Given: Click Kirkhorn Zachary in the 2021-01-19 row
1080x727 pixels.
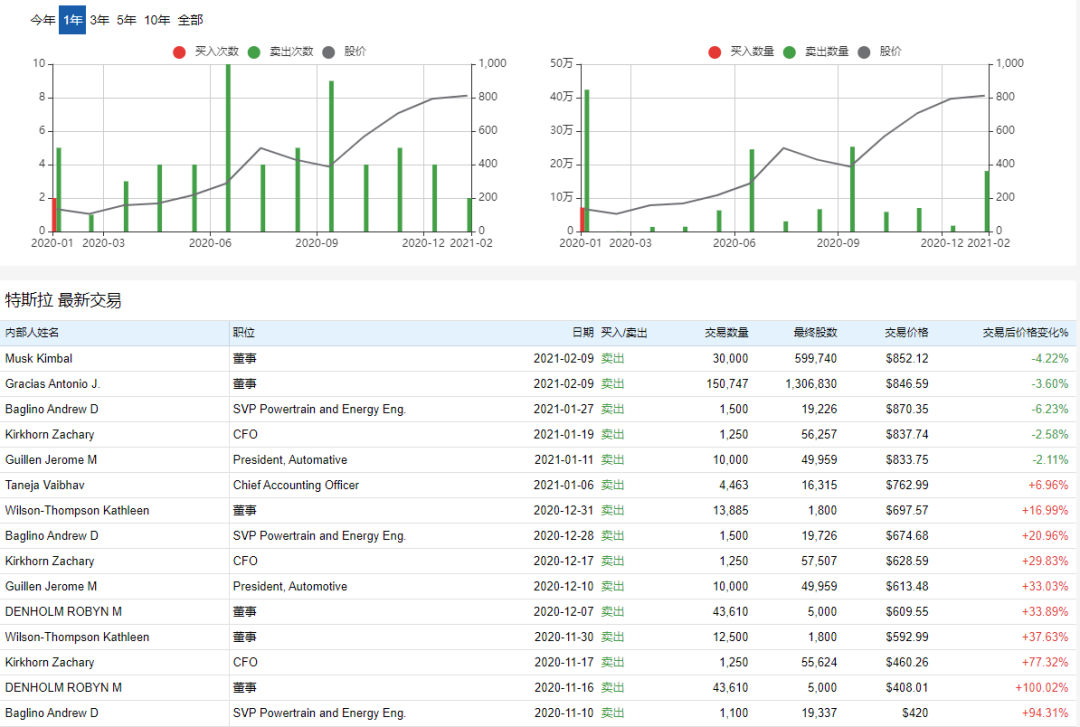Looking at the screenshot, I should tap(50, 434).
